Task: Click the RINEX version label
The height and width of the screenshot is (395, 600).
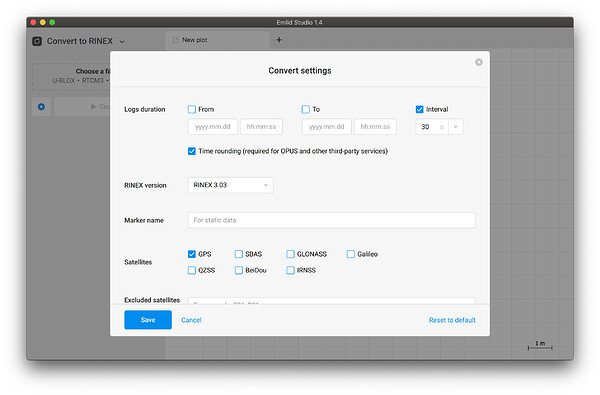Action: 145,185
